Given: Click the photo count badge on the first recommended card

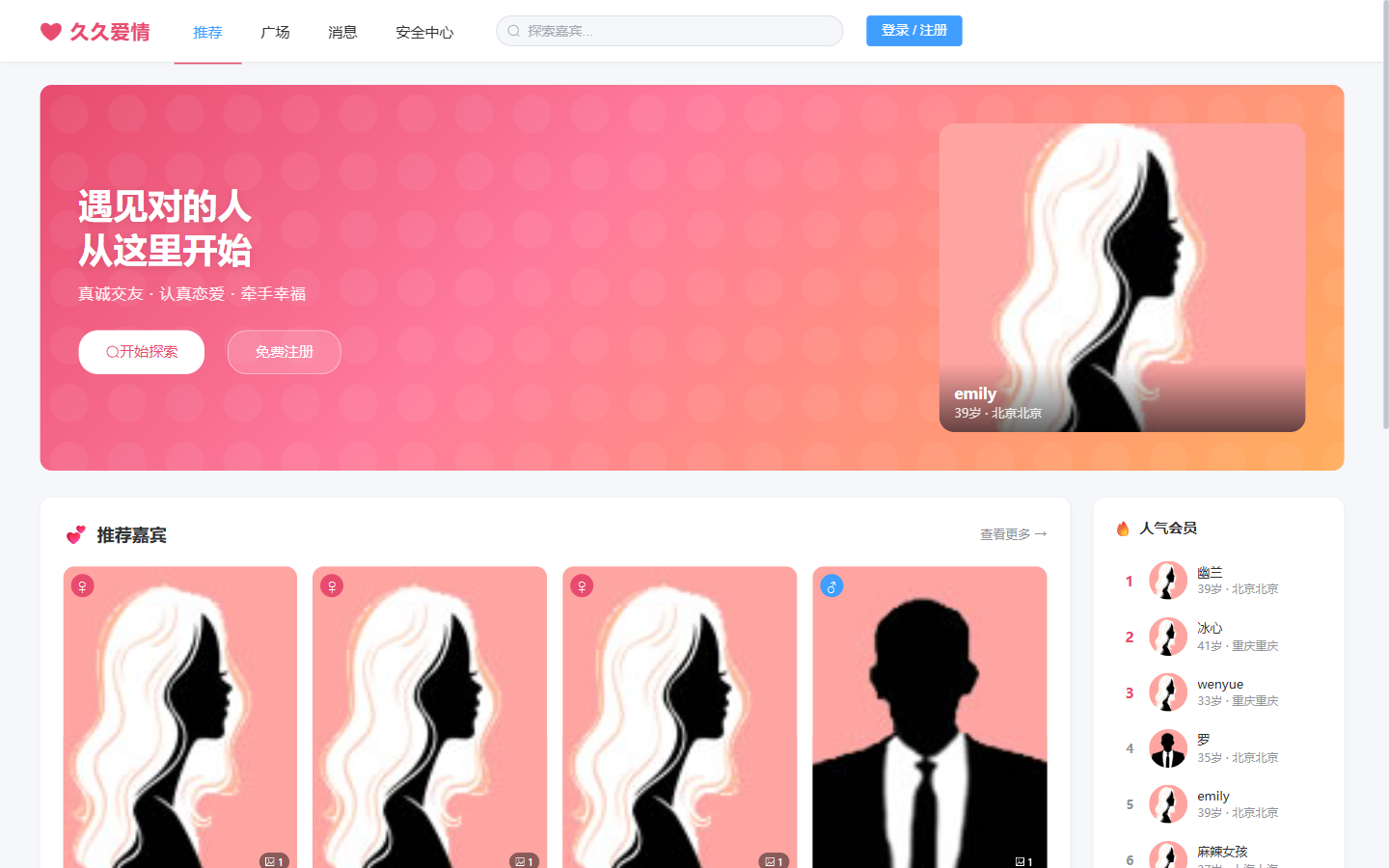Looking at the screenshot, I should click(274, 861).
